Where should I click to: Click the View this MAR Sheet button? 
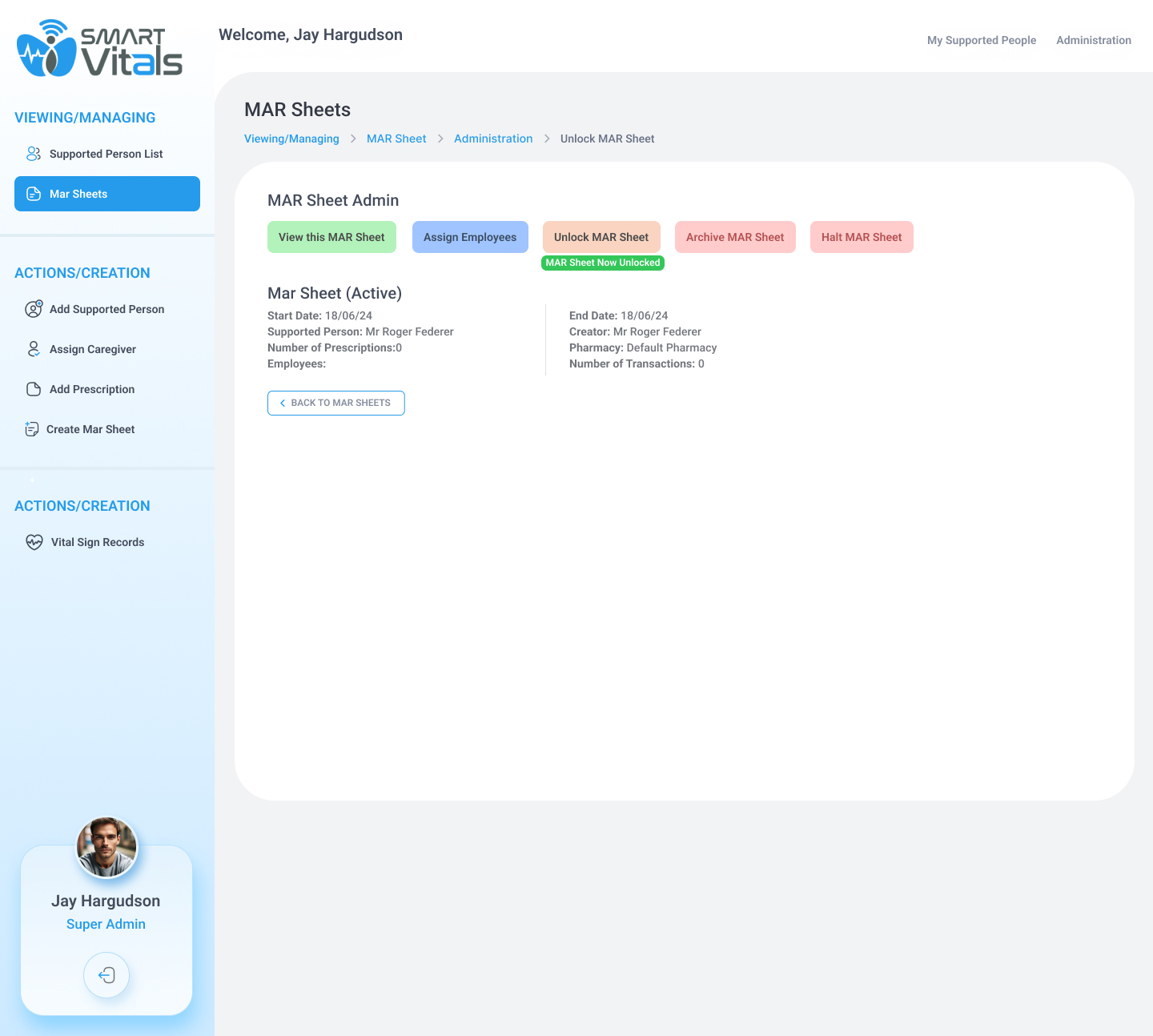tap(331, 237)
